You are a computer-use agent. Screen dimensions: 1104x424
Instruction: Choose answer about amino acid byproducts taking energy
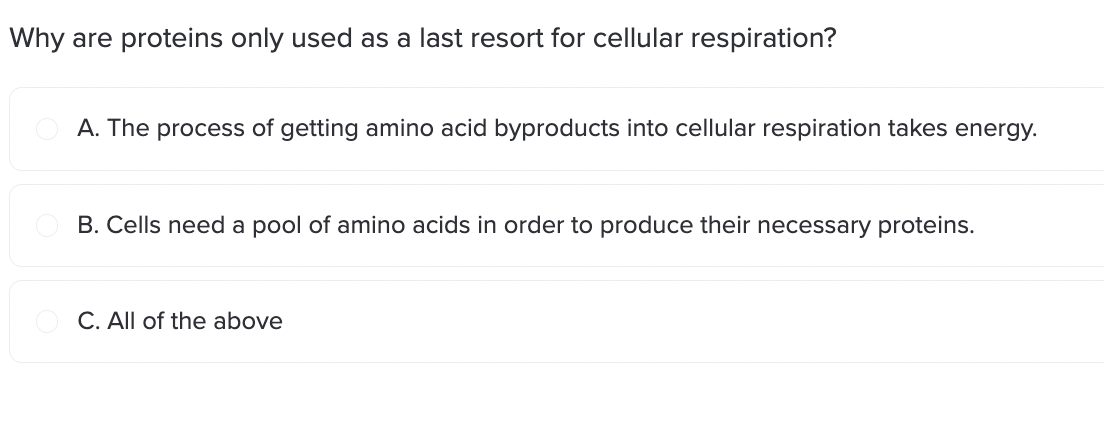[x=557, y=129]
